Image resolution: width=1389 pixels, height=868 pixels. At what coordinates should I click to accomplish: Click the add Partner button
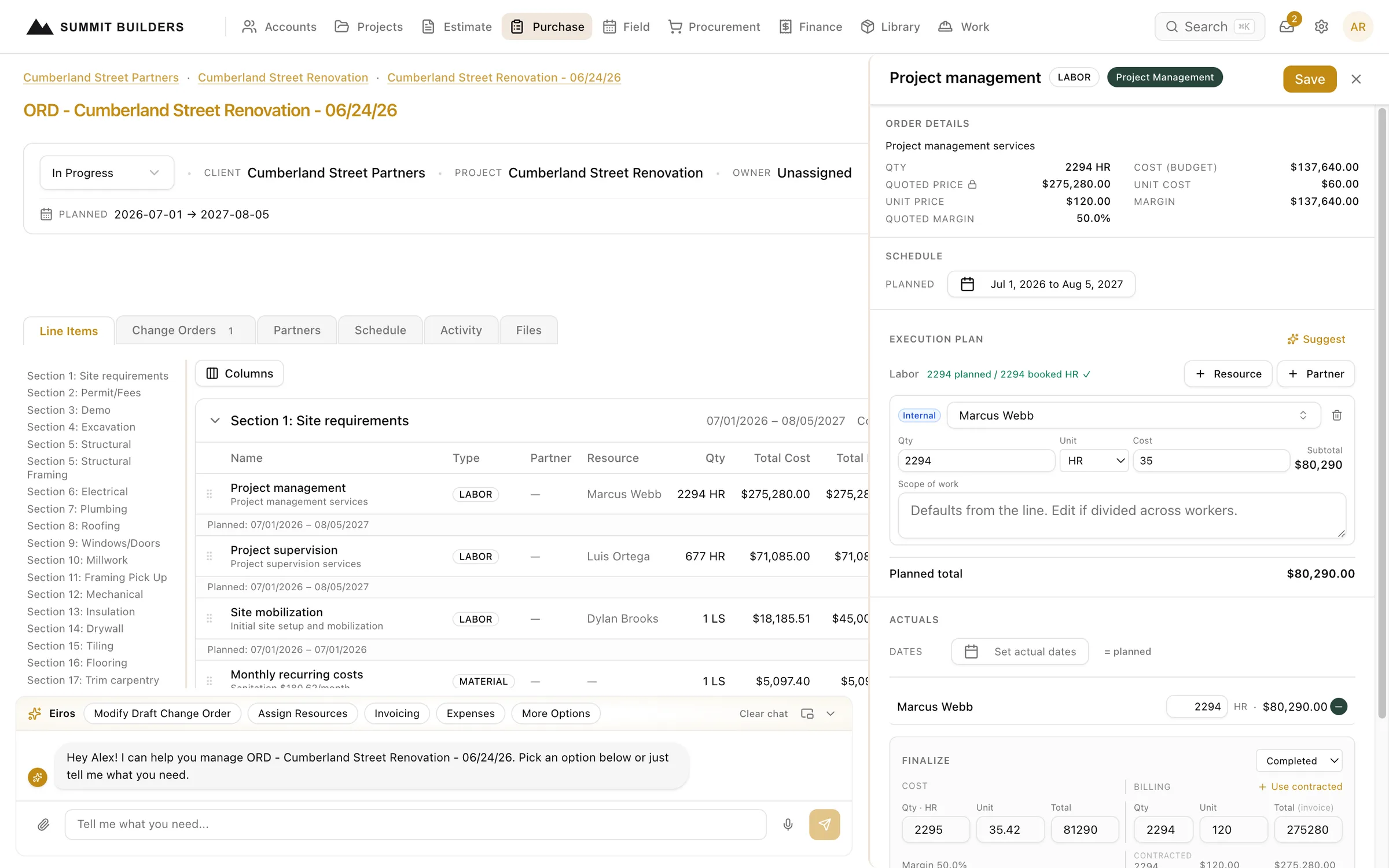(x=1315, y=374)
